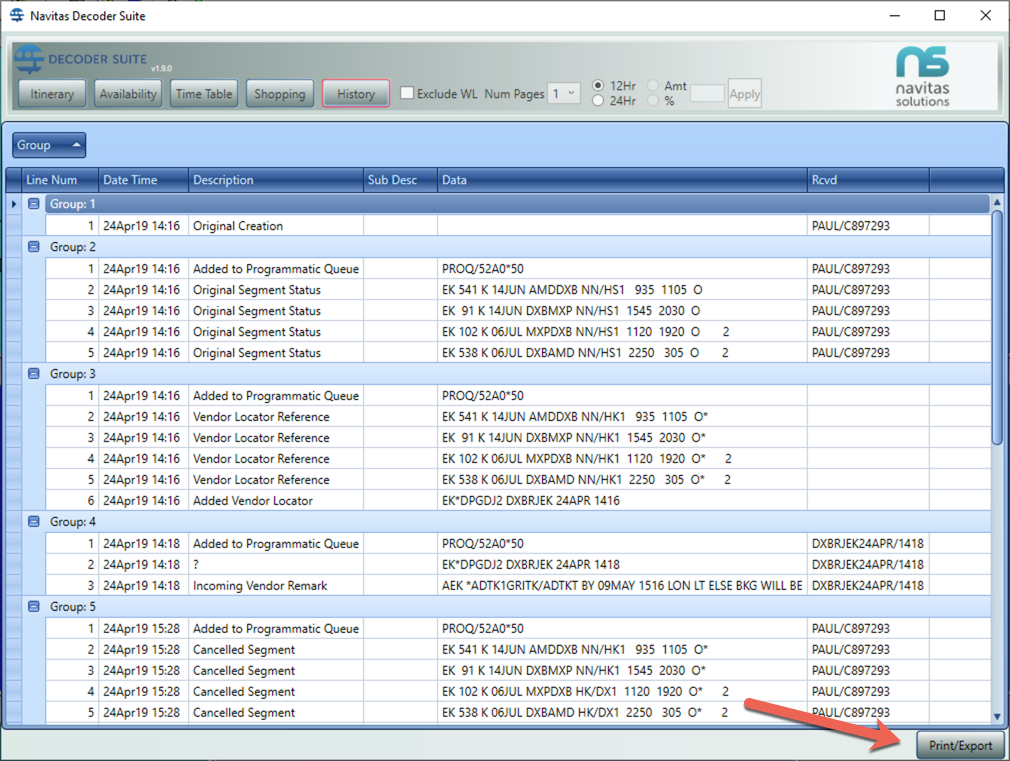This screenshot has height=761, width=1010.
Task: Click the Print/Export button
Action: tap(960, 746)
